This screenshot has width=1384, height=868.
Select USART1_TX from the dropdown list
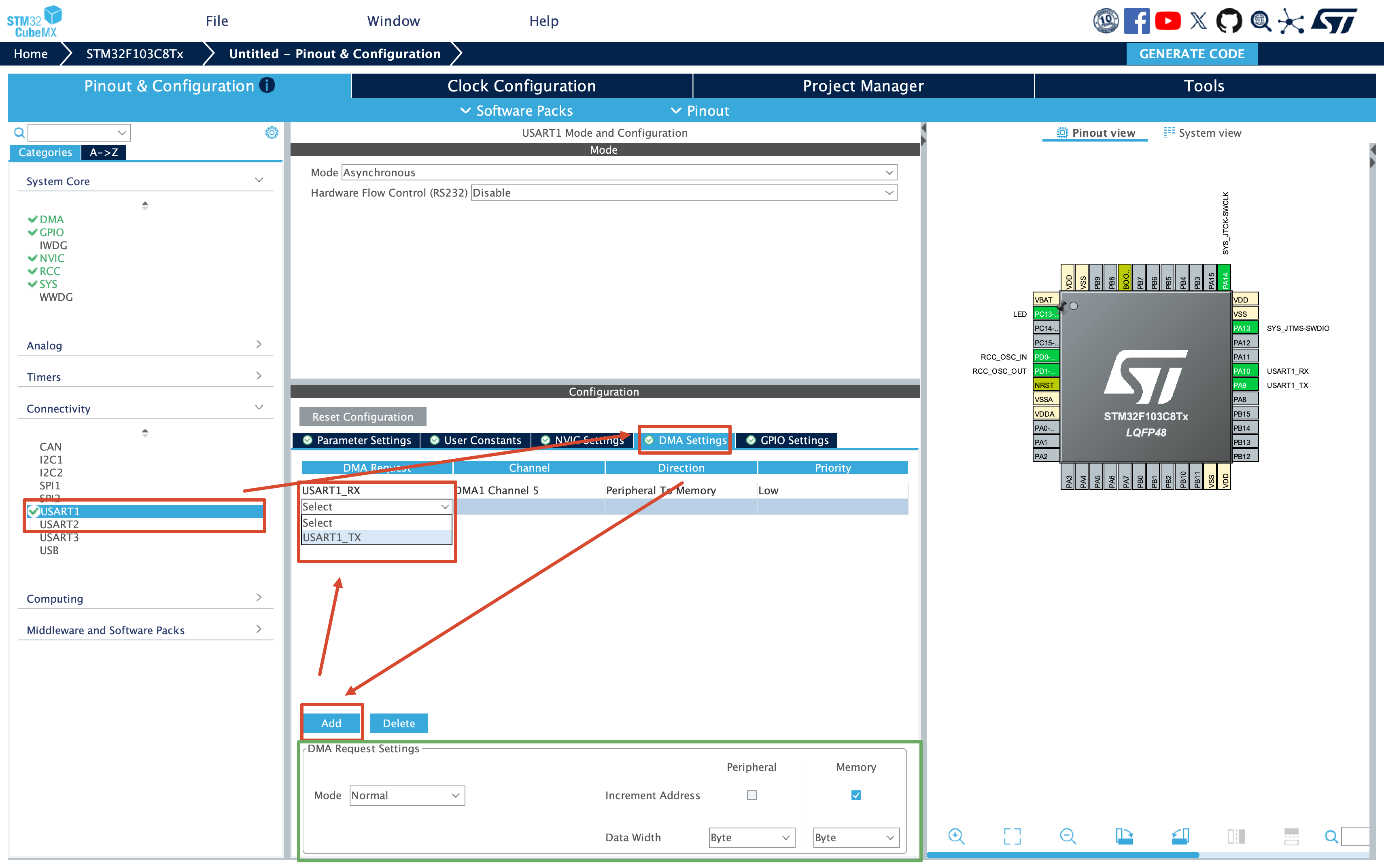coord(377,537)
